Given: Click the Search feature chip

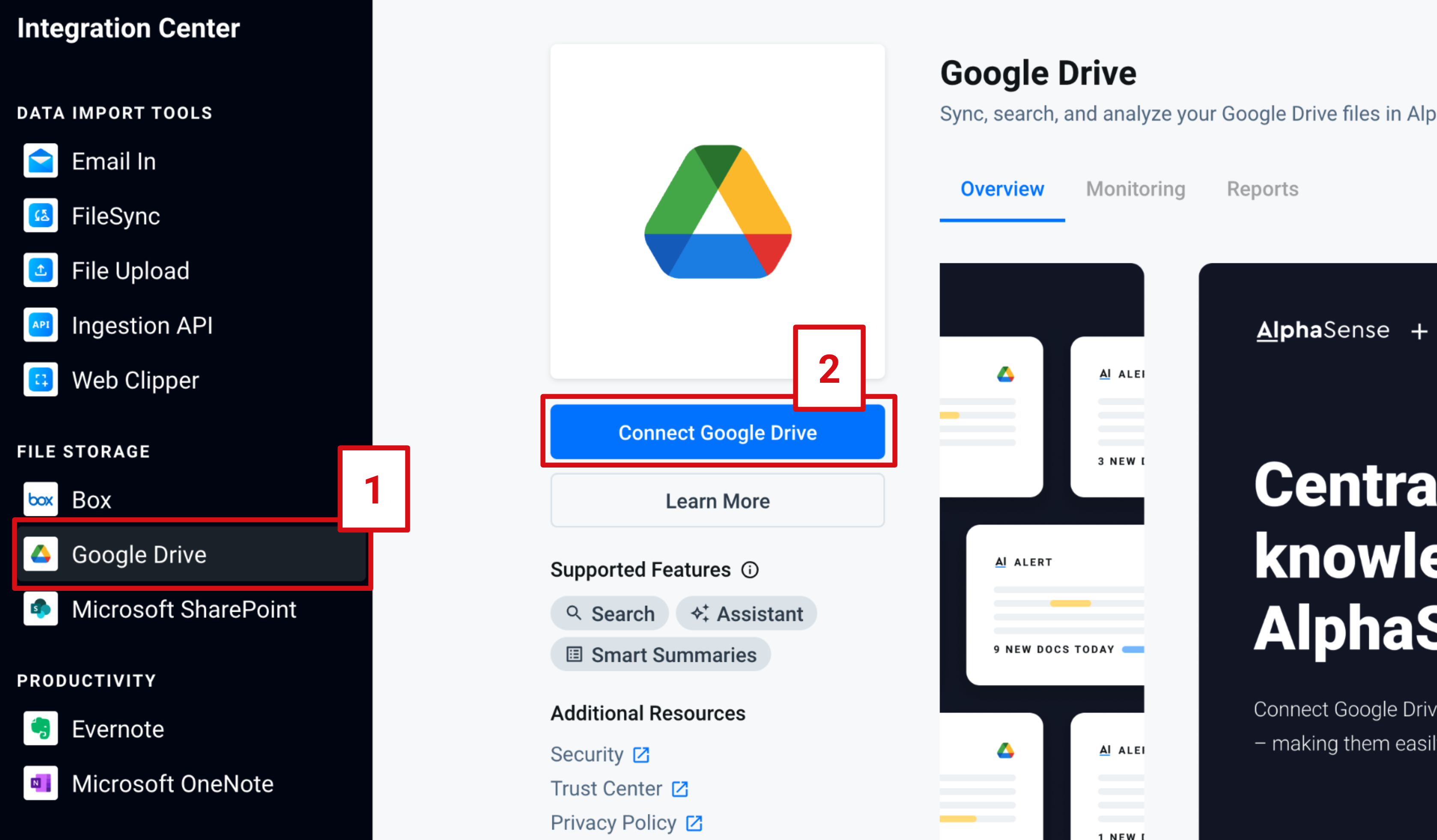Looking at the screenshot, I should [610, 614].
